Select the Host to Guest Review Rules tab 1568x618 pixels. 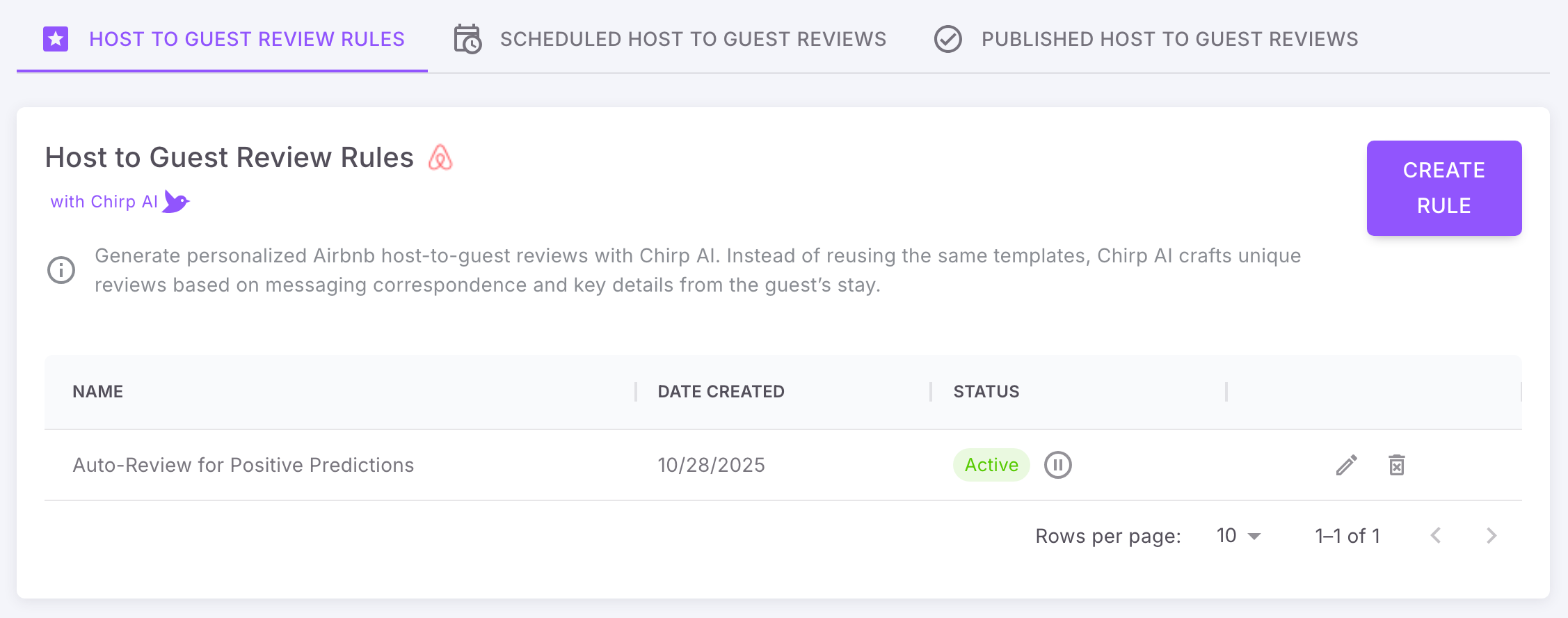[x=223, y=39]
